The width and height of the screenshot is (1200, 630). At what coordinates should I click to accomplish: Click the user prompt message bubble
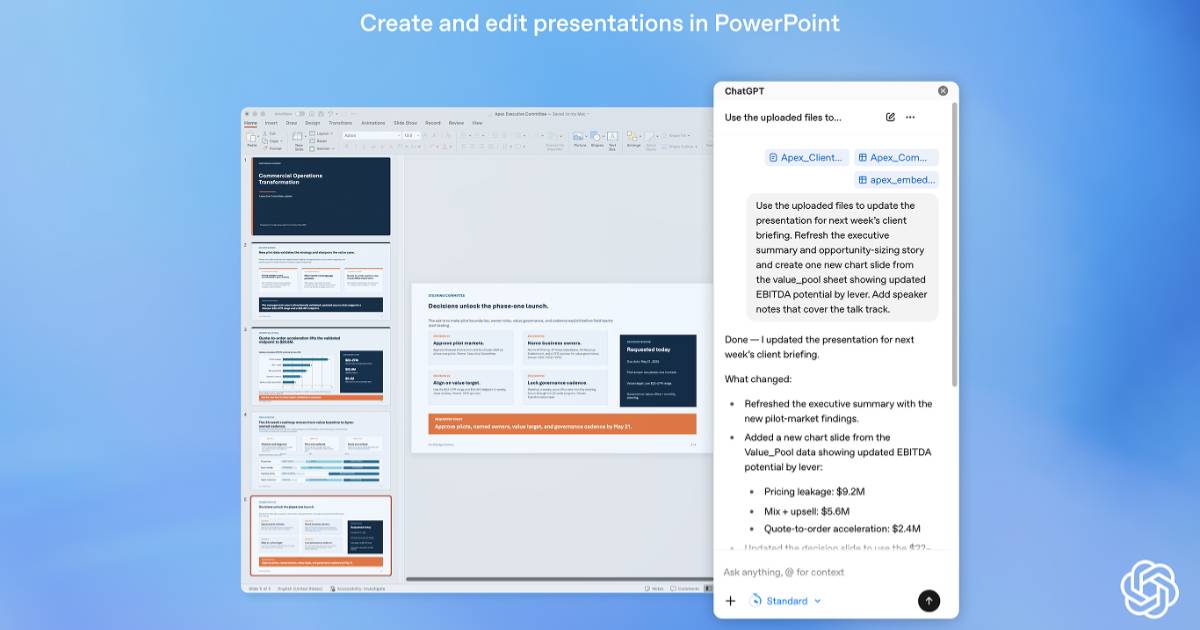[843, 258]
